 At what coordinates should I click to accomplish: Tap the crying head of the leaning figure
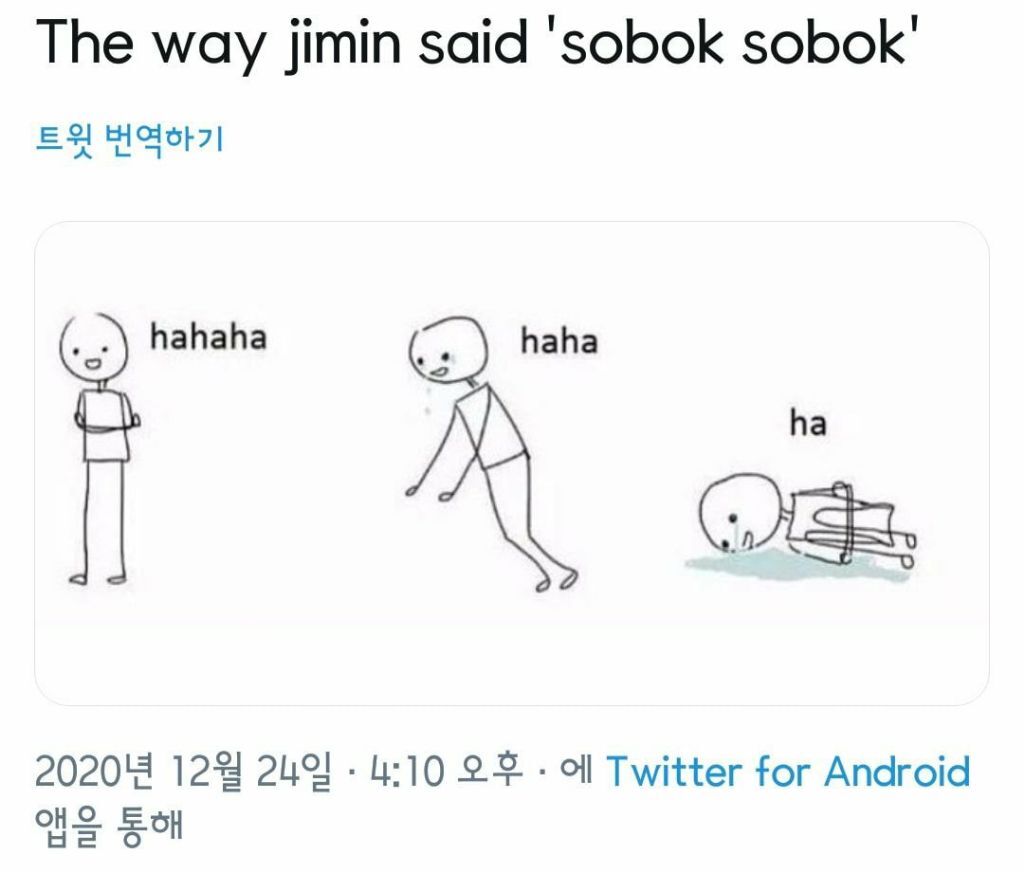[448, 348]
